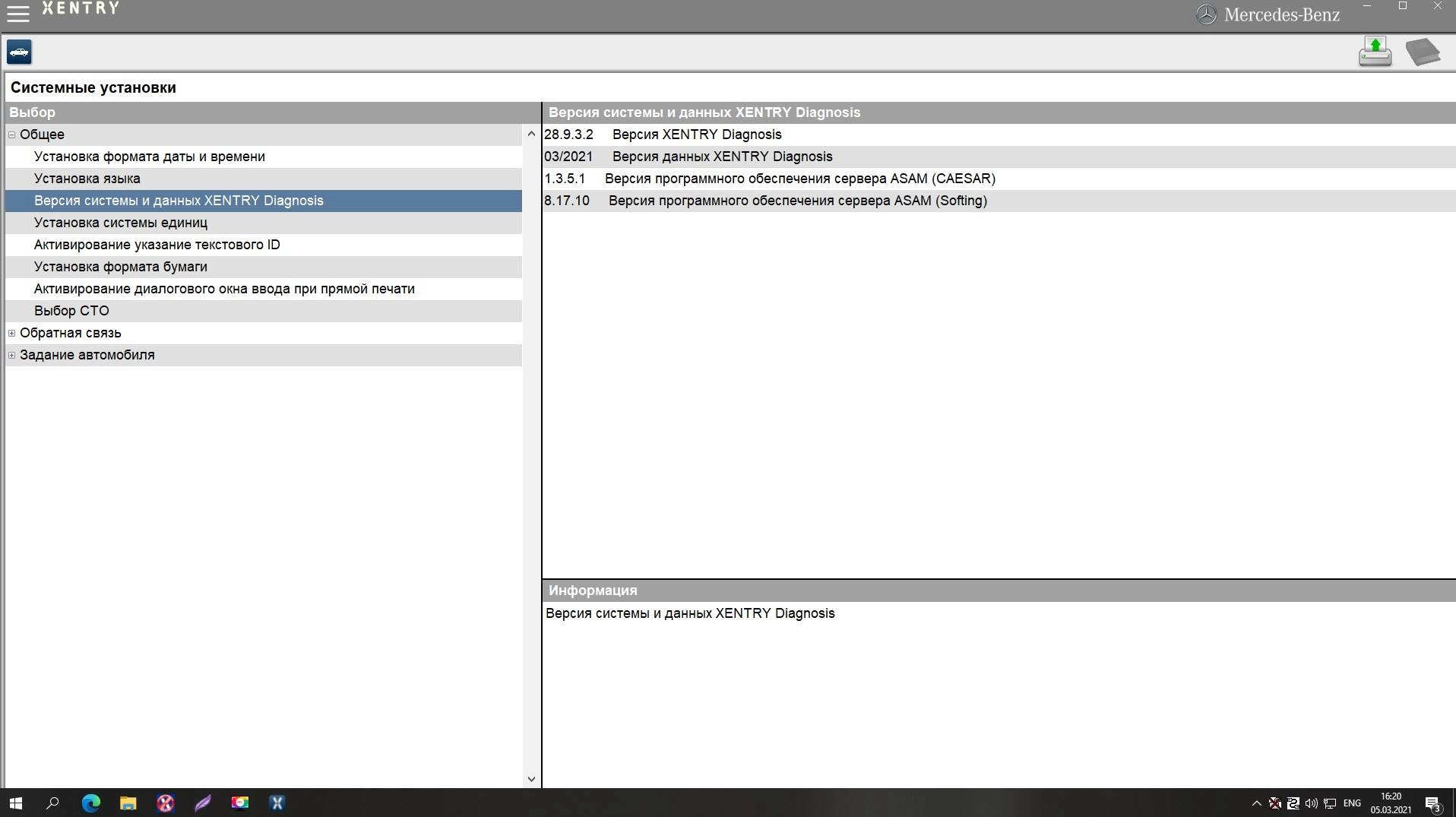
Task: Open the network status tray icon
Action: [1330, 803]
